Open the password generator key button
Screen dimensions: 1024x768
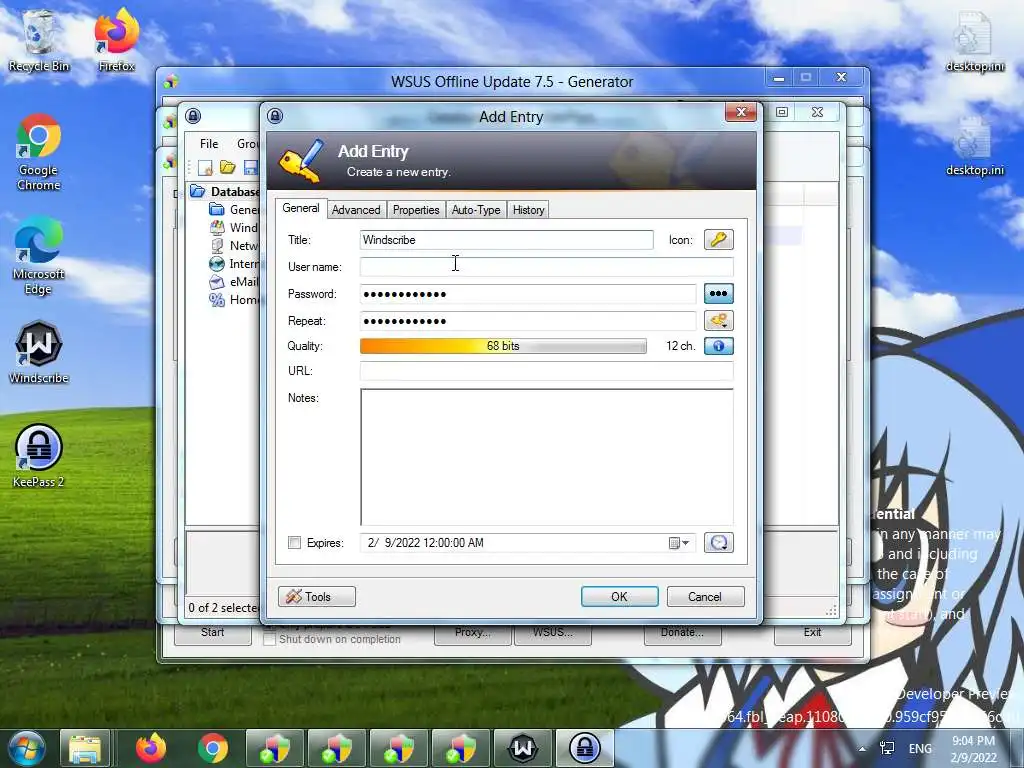click(718, 321)
